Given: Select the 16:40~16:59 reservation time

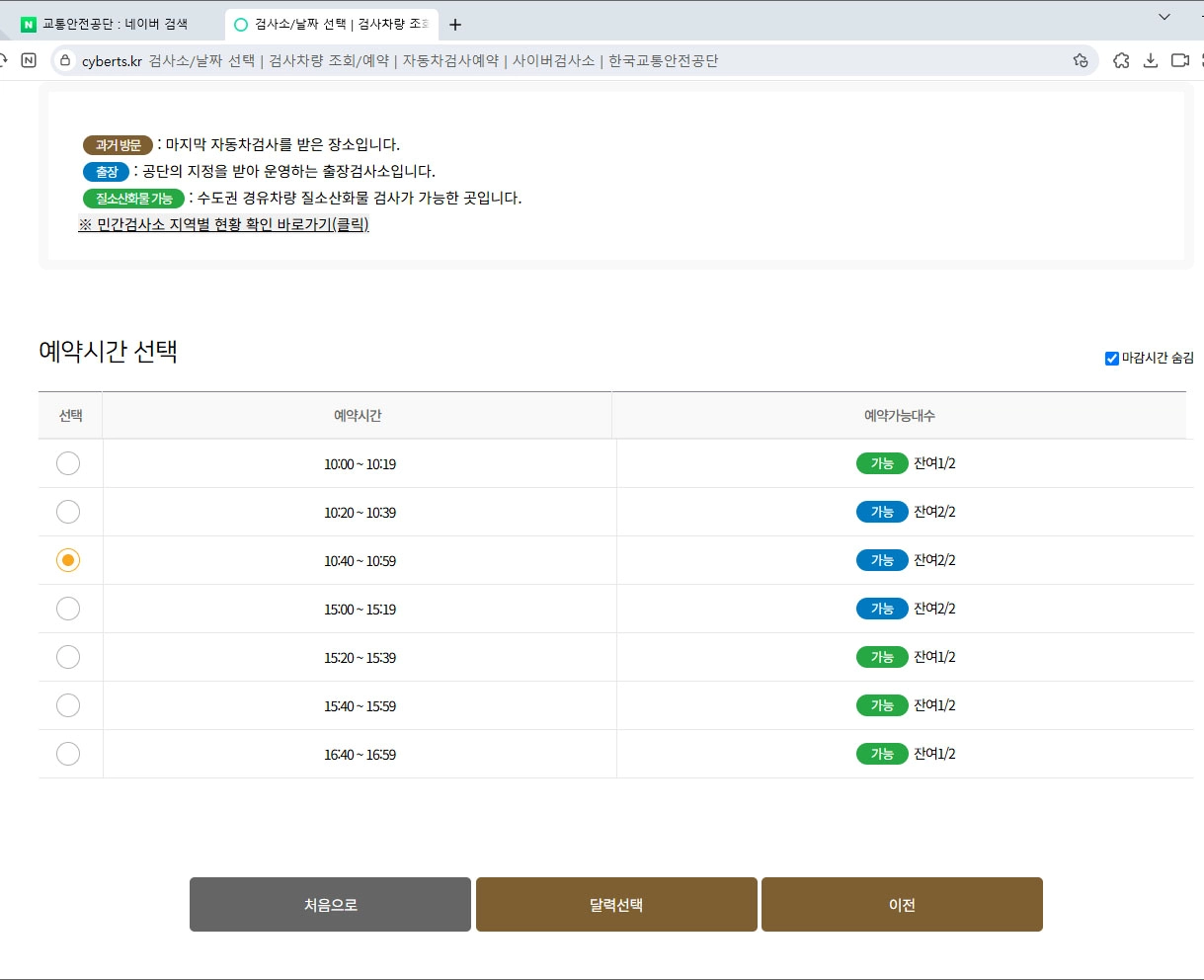Looking at the screenshot, I should point(68,754).
